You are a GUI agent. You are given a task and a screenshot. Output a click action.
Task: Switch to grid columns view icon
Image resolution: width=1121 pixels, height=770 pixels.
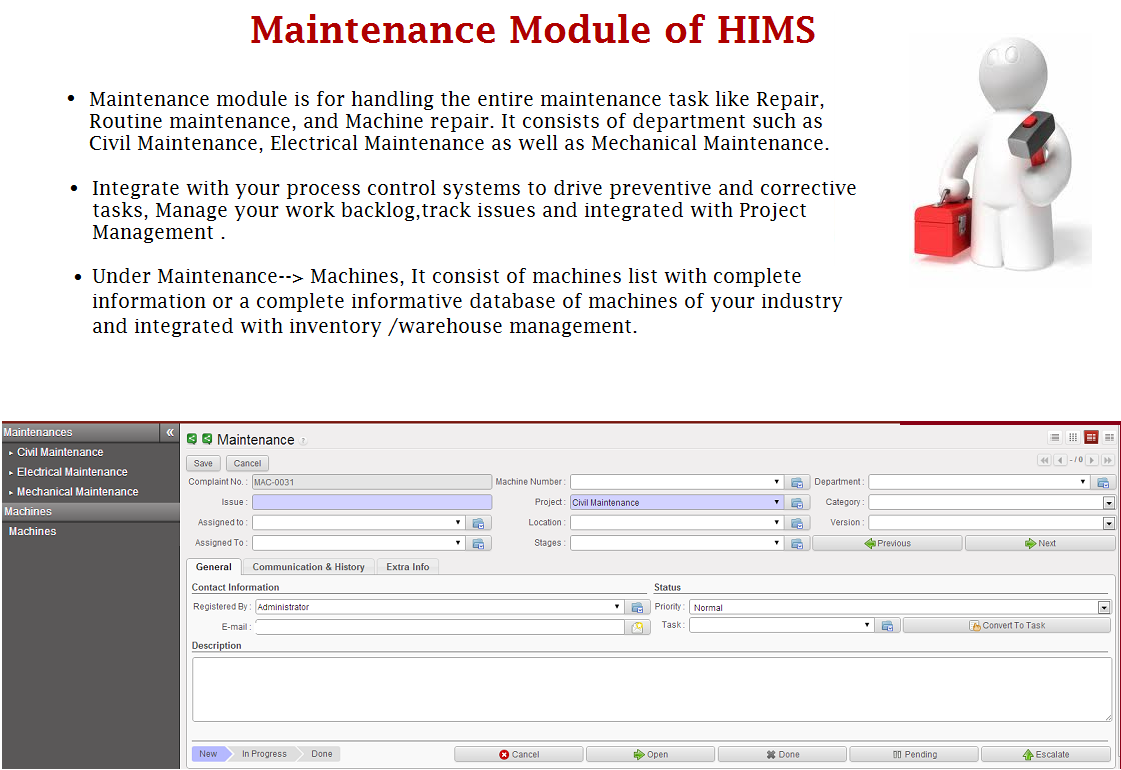[1072, 438]
